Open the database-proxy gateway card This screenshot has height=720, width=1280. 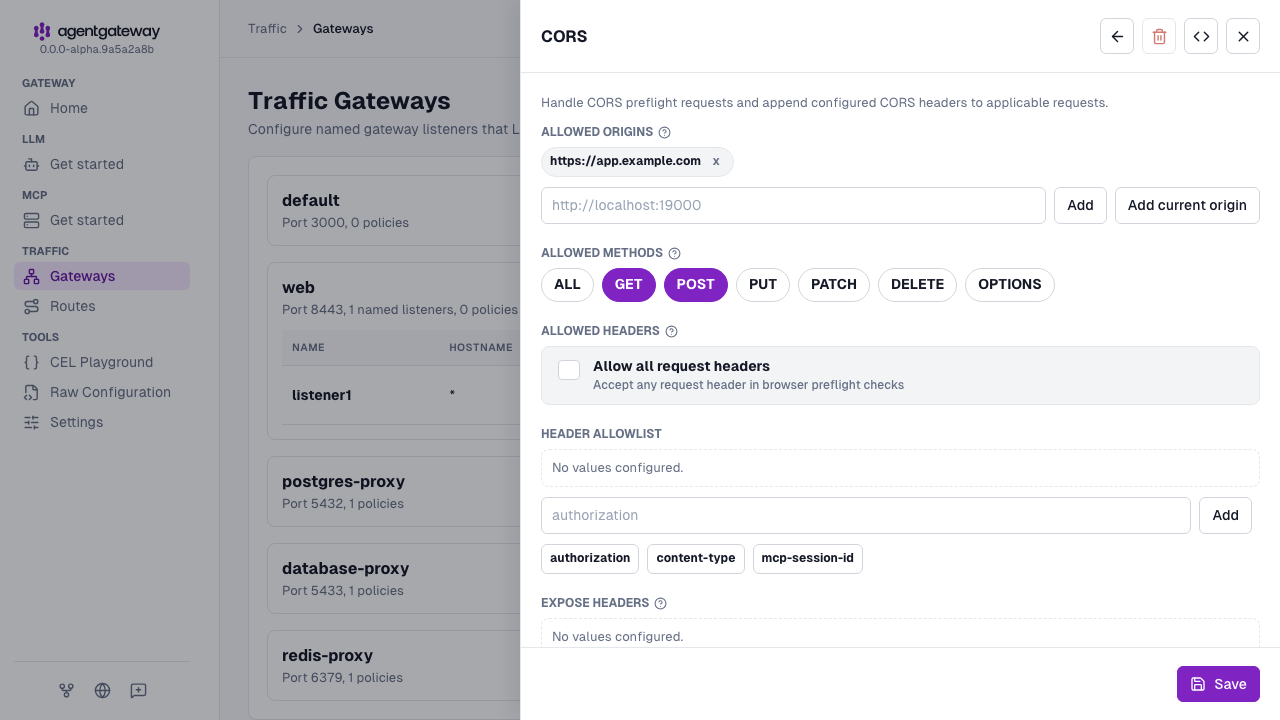tap(394, 578)
